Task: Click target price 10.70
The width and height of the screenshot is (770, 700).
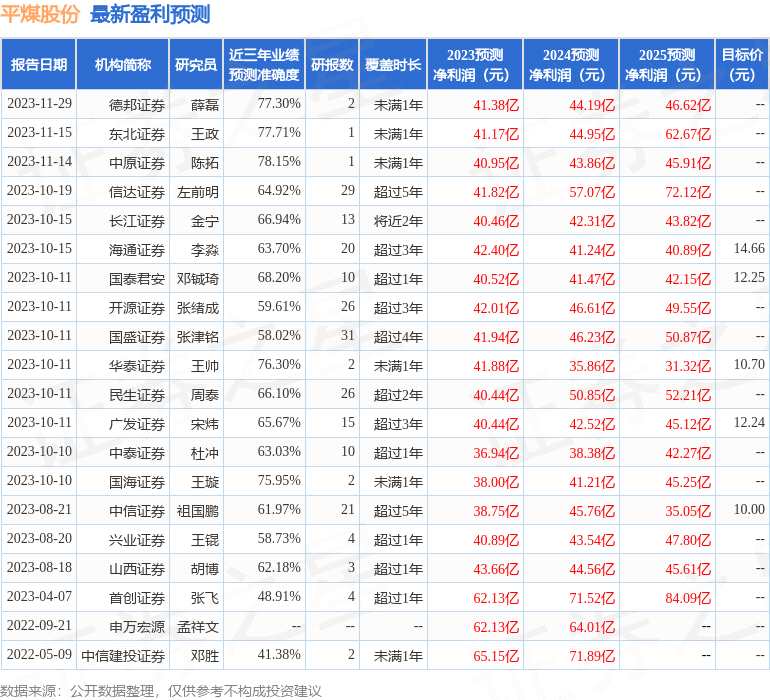Action: click(749, 364)
